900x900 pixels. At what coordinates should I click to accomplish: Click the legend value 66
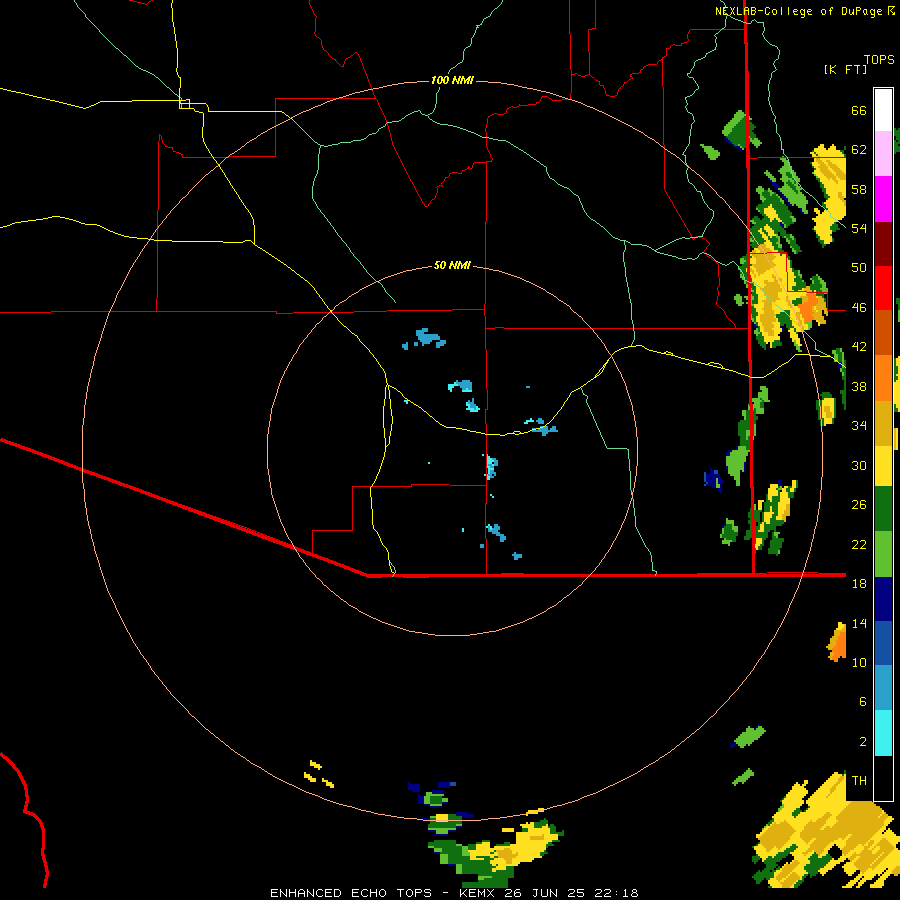click(x=859, y=110)
